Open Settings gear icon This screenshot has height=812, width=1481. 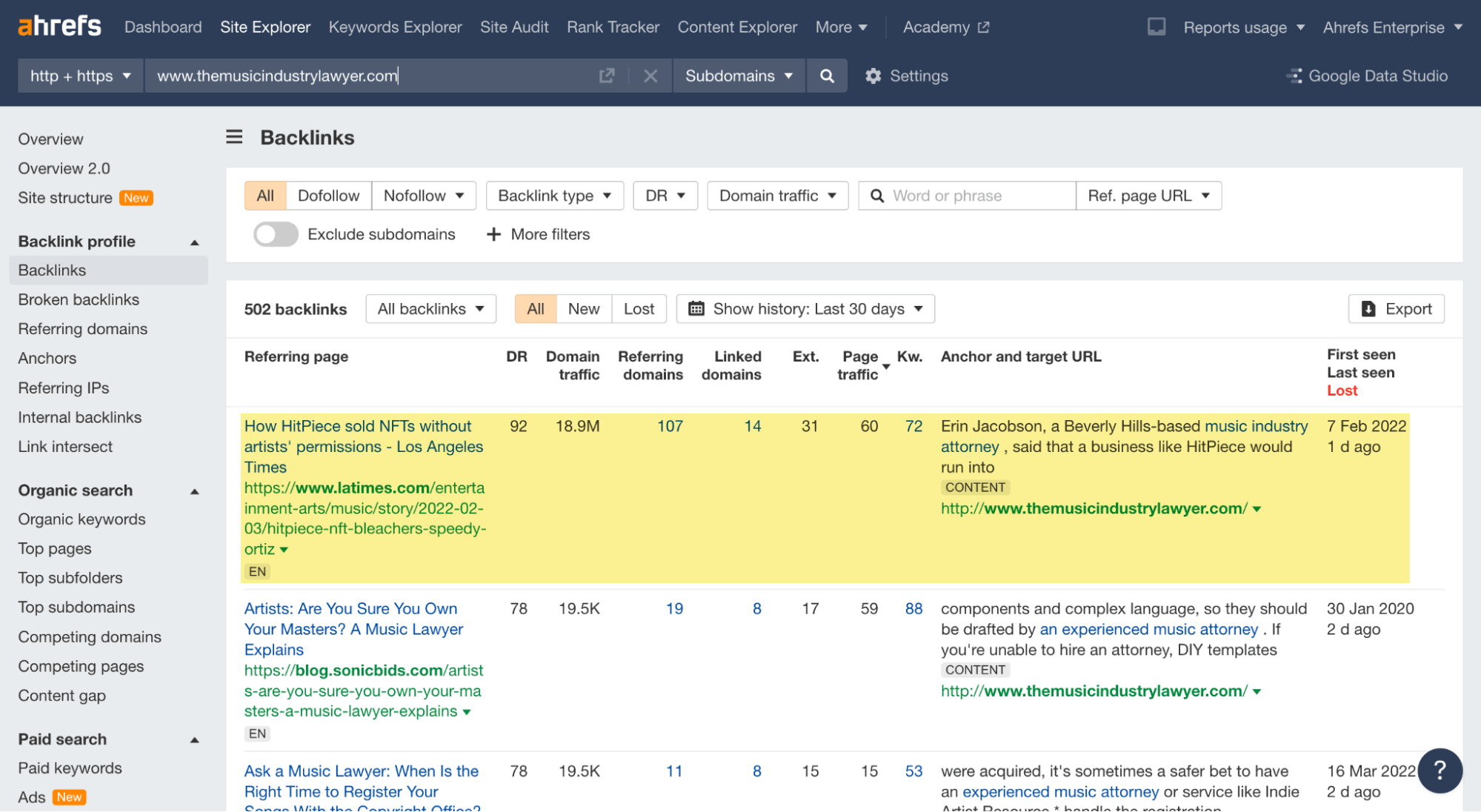pyautogui.click(x=873, y=76)
